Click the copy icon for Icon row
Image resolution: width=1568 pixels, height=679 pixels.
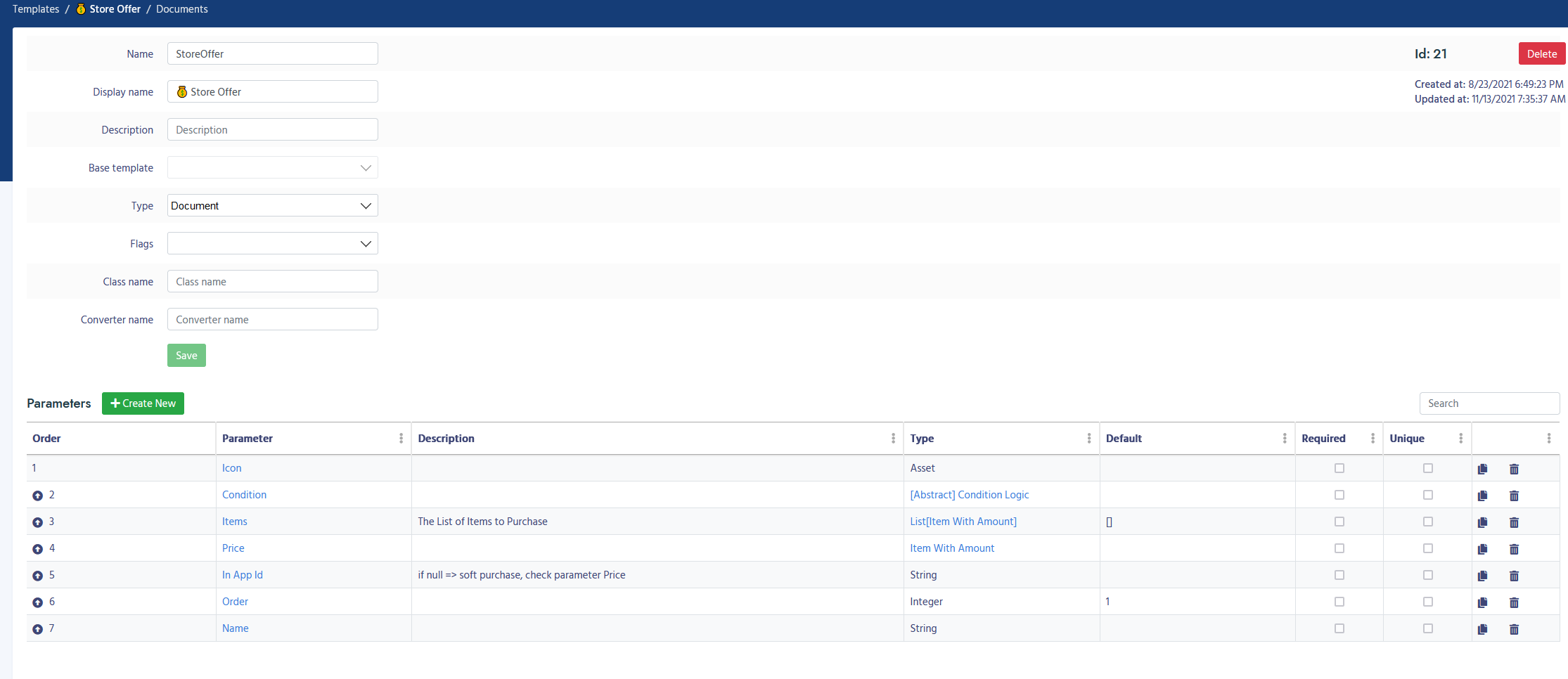click(1482, 469)
